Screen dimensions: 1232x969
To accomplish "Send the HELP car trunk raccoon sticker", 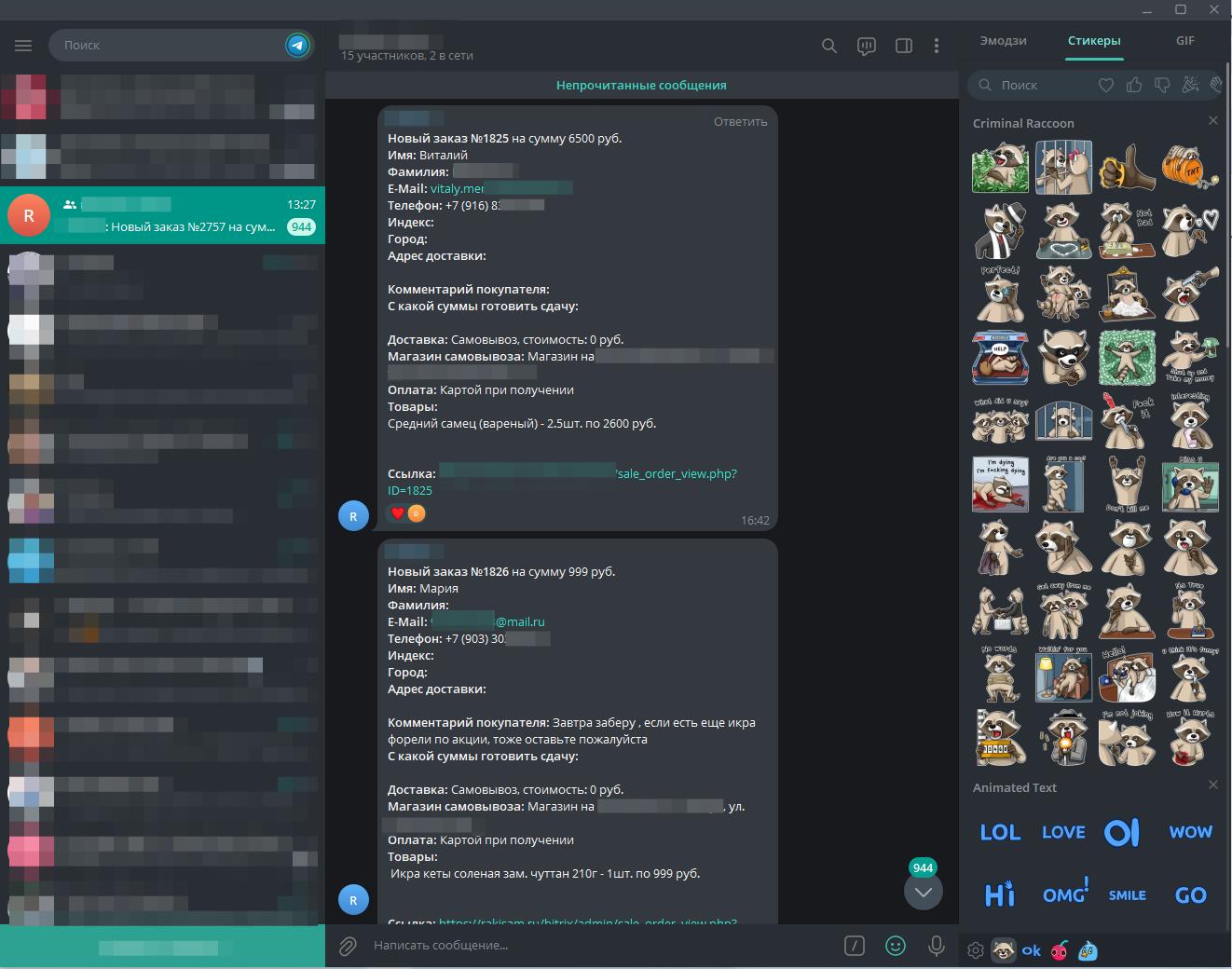I will click(1000, 357).
